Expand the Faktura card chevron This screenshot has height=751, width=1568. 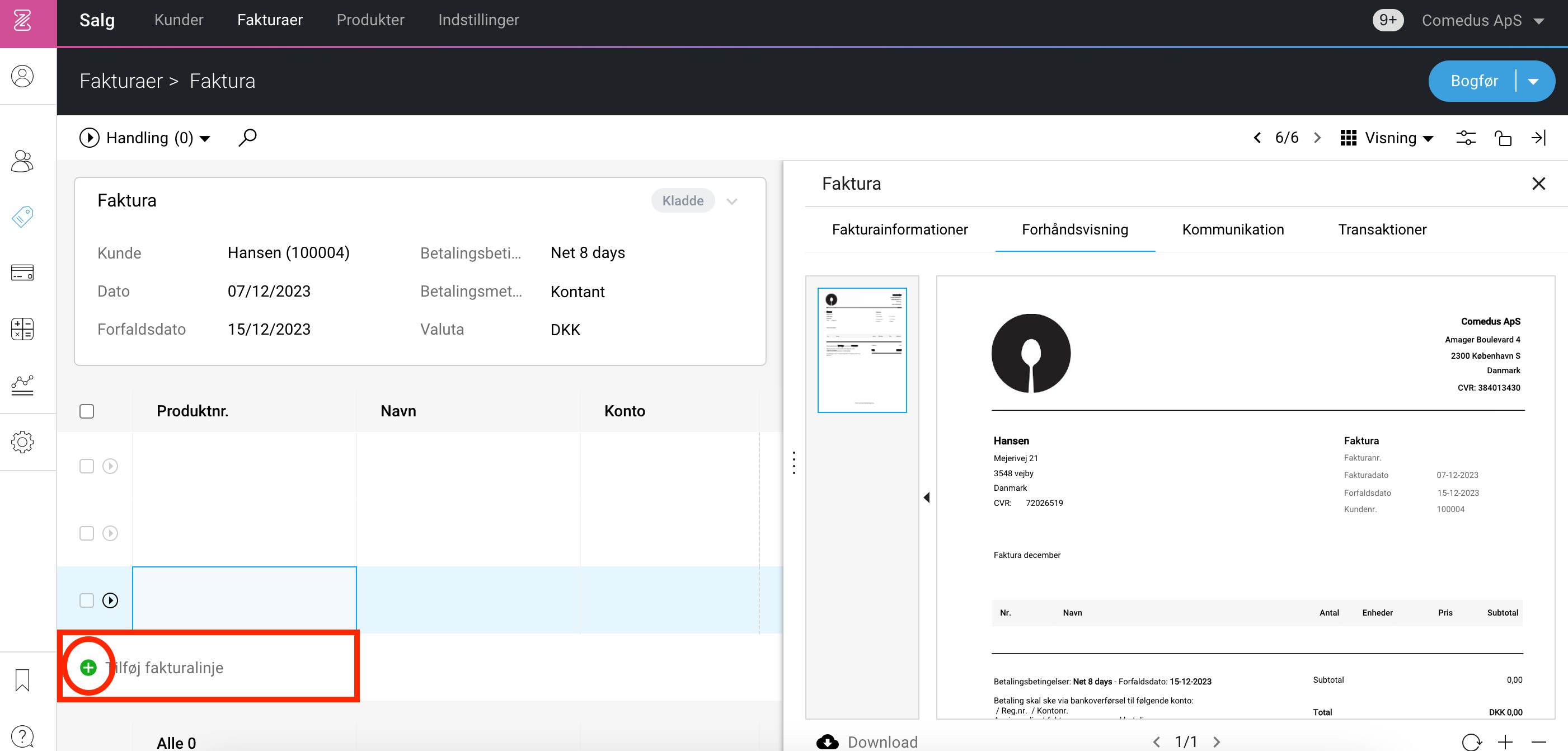tap(731, 201)
